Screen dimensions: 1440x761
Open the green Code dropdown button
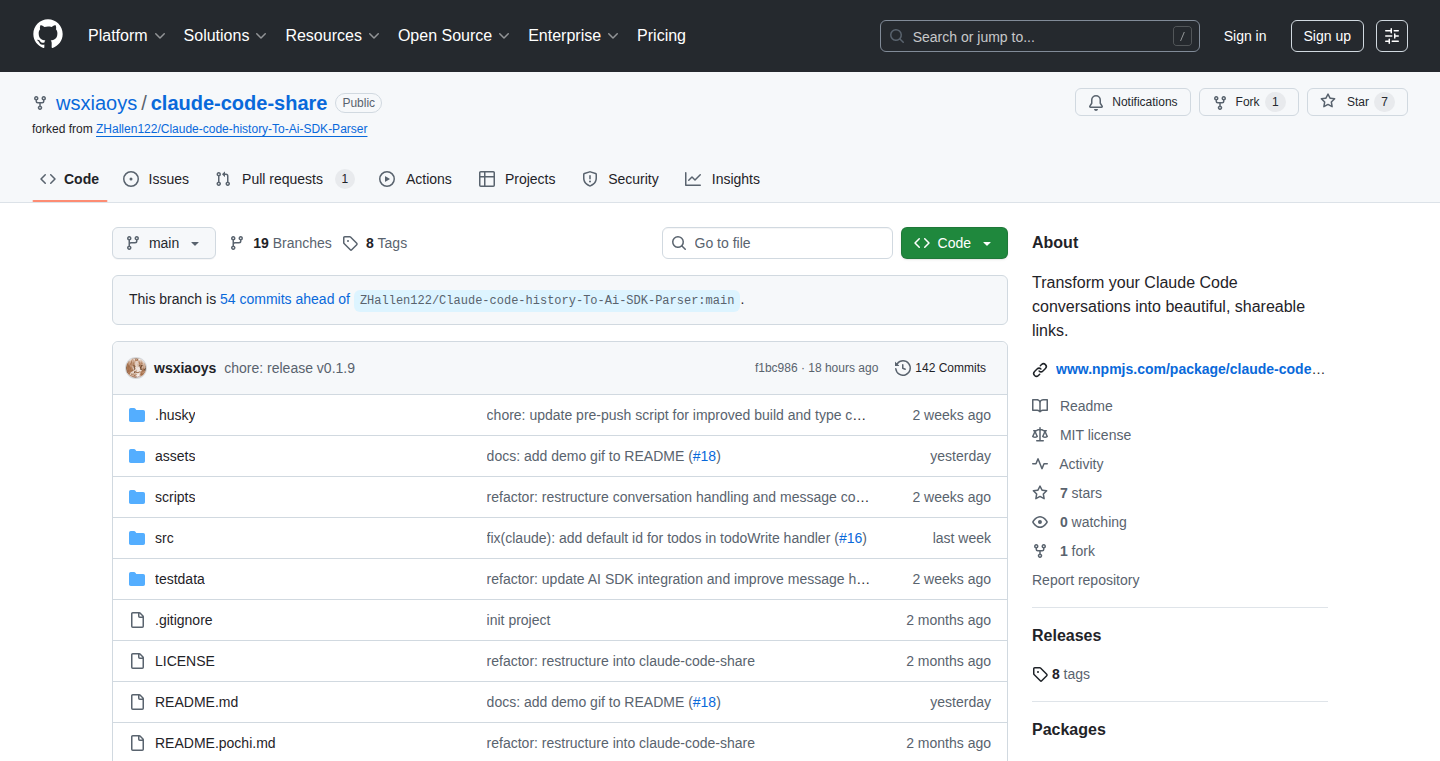point(954,243)
